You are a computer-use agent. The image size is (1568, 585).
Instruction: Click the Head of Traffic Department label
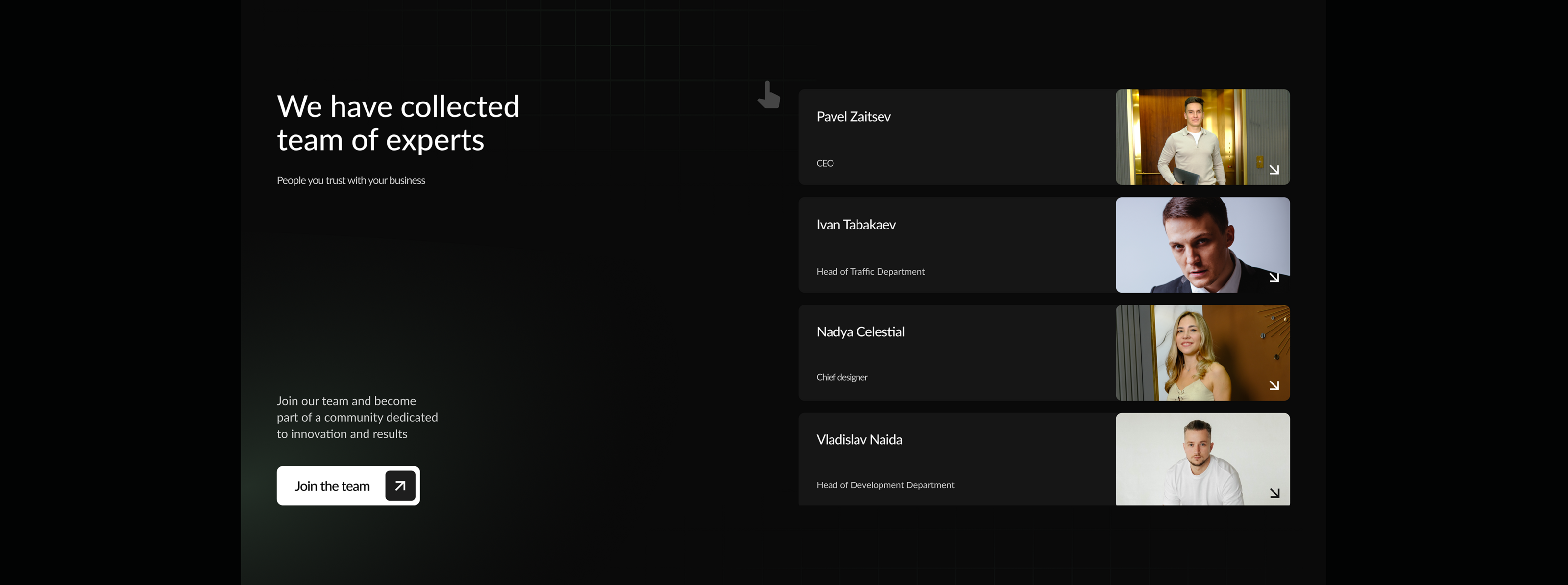[x=870, y=272]
